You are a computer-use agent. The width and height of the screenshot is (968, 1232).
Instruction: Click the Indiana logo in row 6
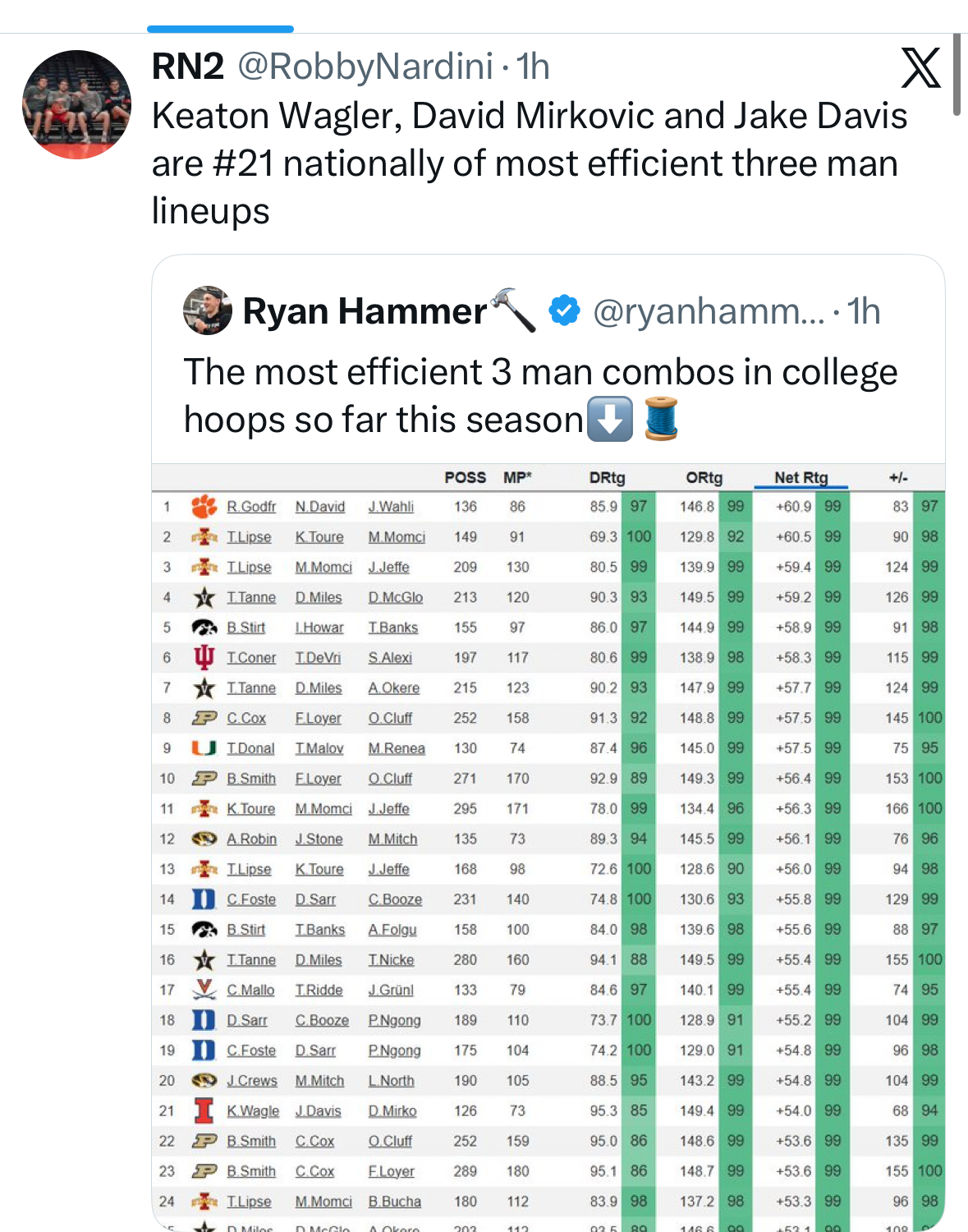tap(204, 657)
